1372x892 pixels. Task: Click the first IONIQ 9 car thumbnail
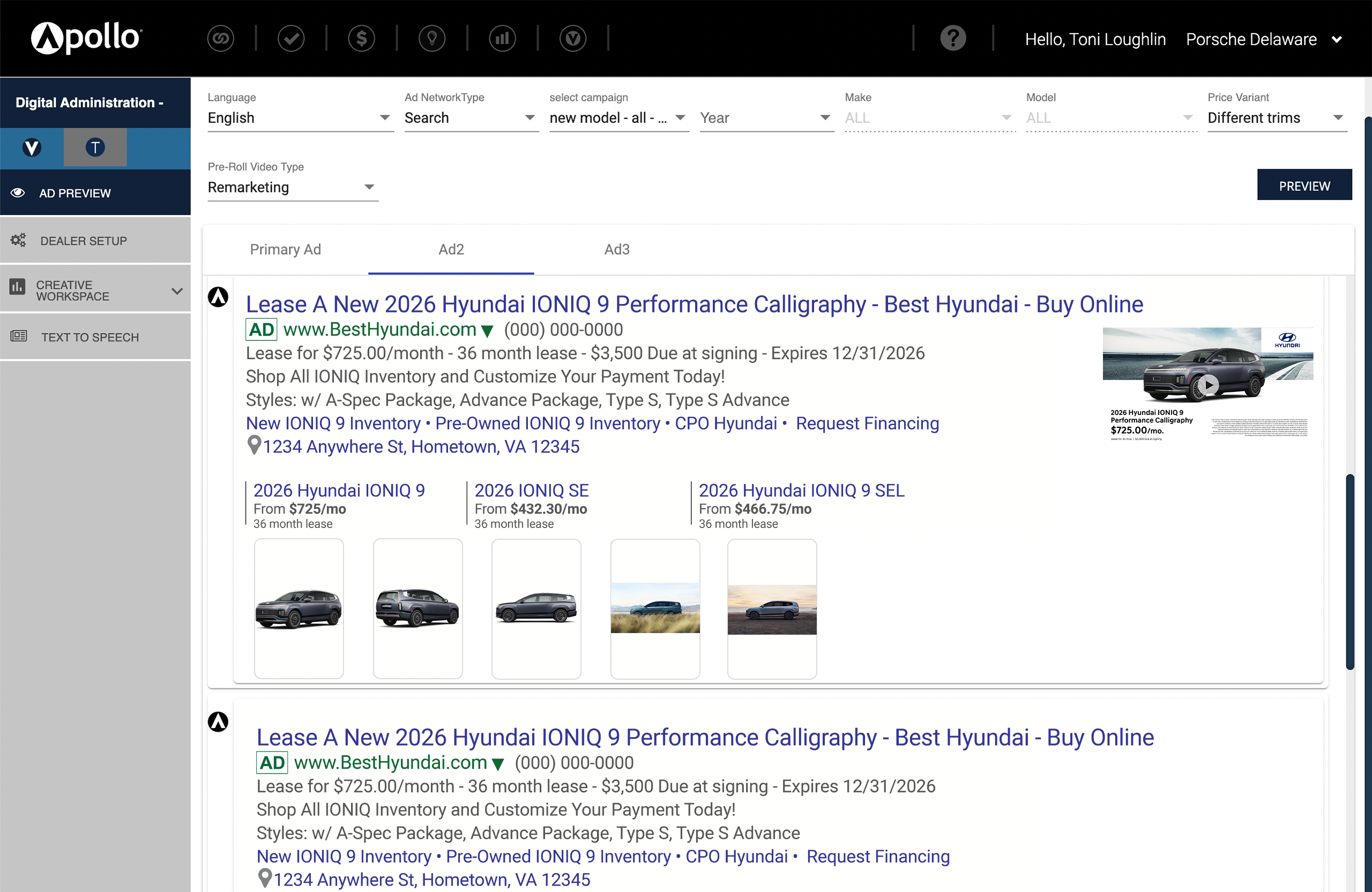299,608
